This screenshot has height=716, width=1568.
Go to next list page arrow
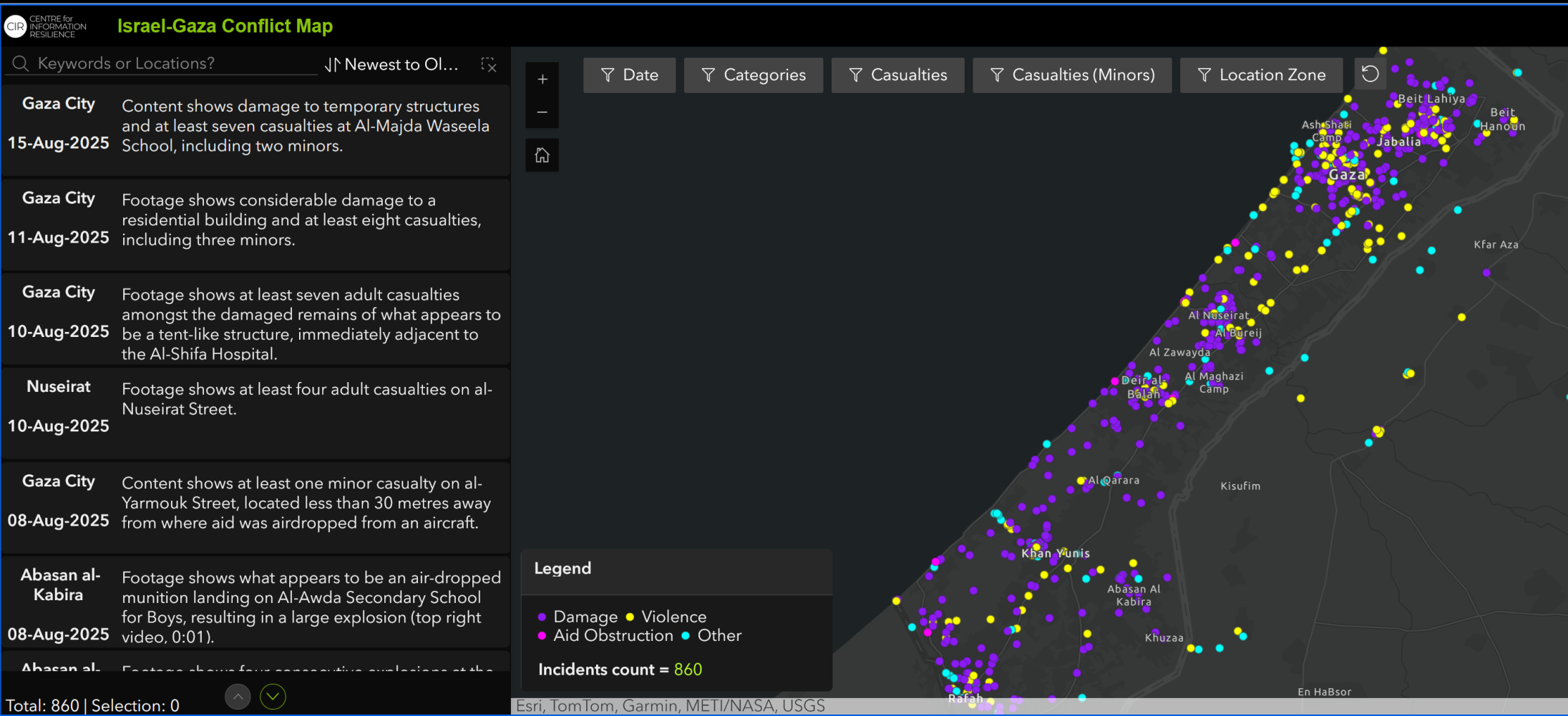pyautogui.click(x=273, y=696)
